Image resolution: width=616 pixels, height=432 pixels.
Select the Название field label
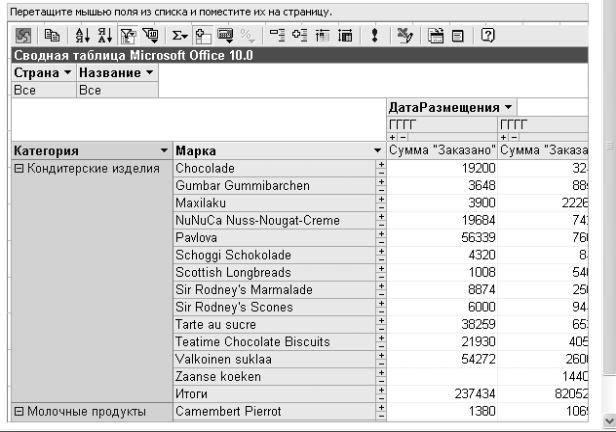[110, 73]
